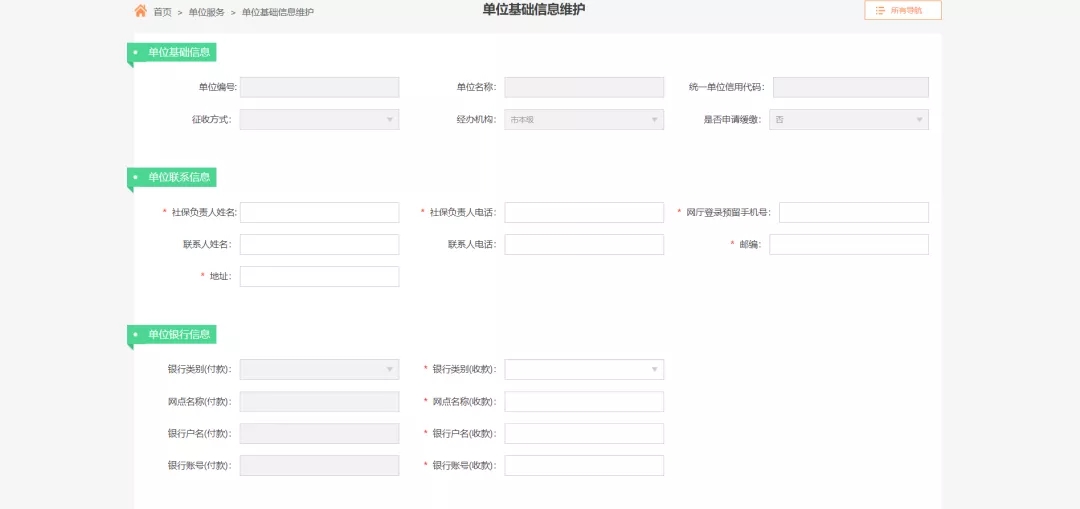
Task: Click the 社保负责人姓名 input field
Action: [x=319, y=213]
